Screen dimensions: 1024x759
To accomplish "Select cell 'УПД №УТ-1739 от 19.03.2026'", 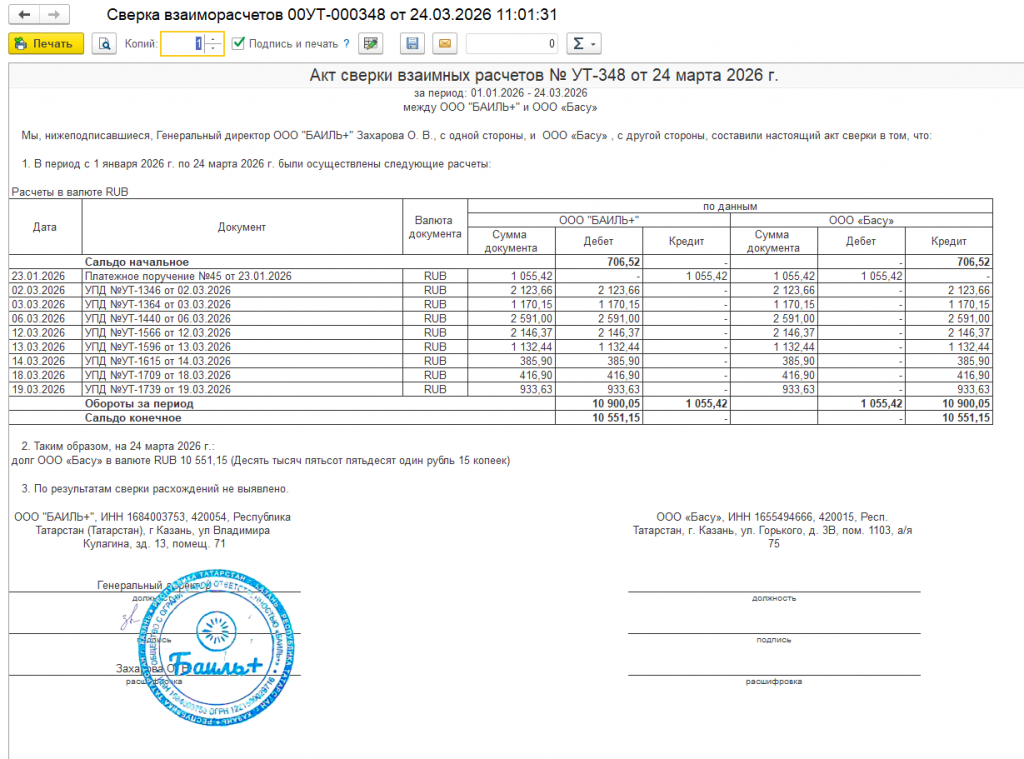I will pos(242,389).
